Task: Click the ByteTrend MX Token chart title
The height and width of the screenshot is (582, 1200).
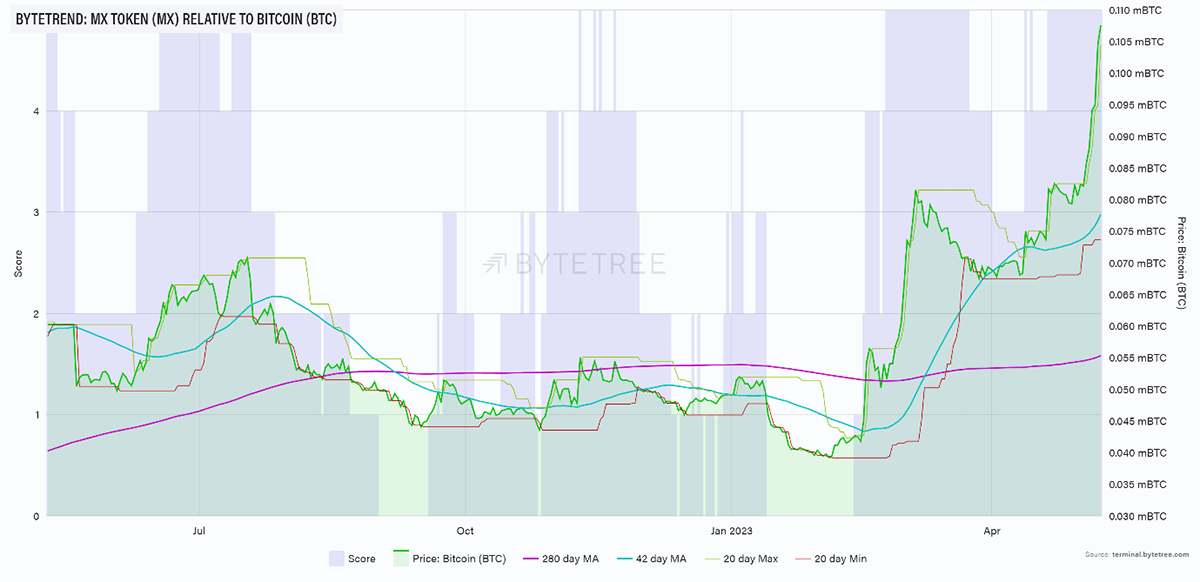Action: [x=177, y=18]
